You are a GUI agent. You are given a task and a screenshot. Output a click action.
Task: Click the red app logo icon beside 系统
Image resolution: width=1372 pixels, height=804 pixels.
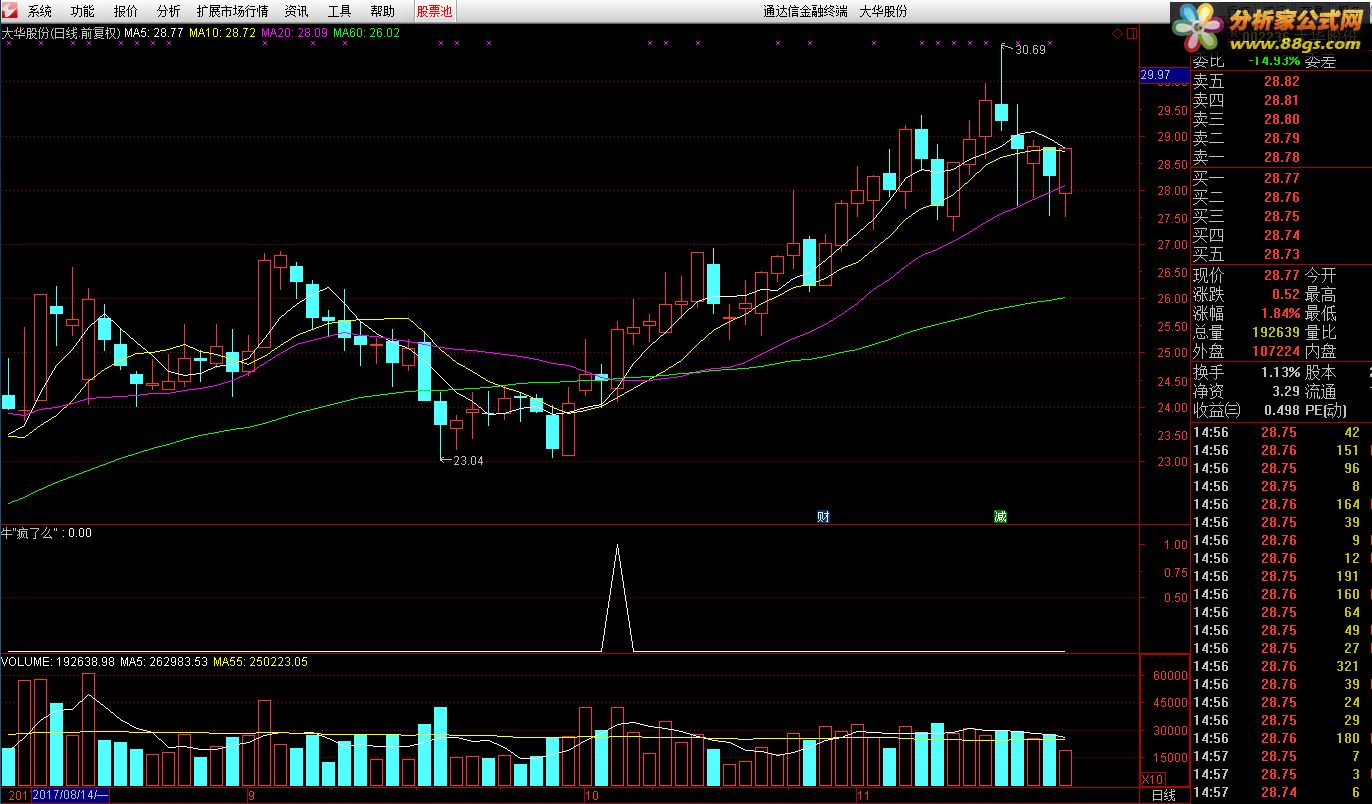pyautogui.click(x=11, y=11)
